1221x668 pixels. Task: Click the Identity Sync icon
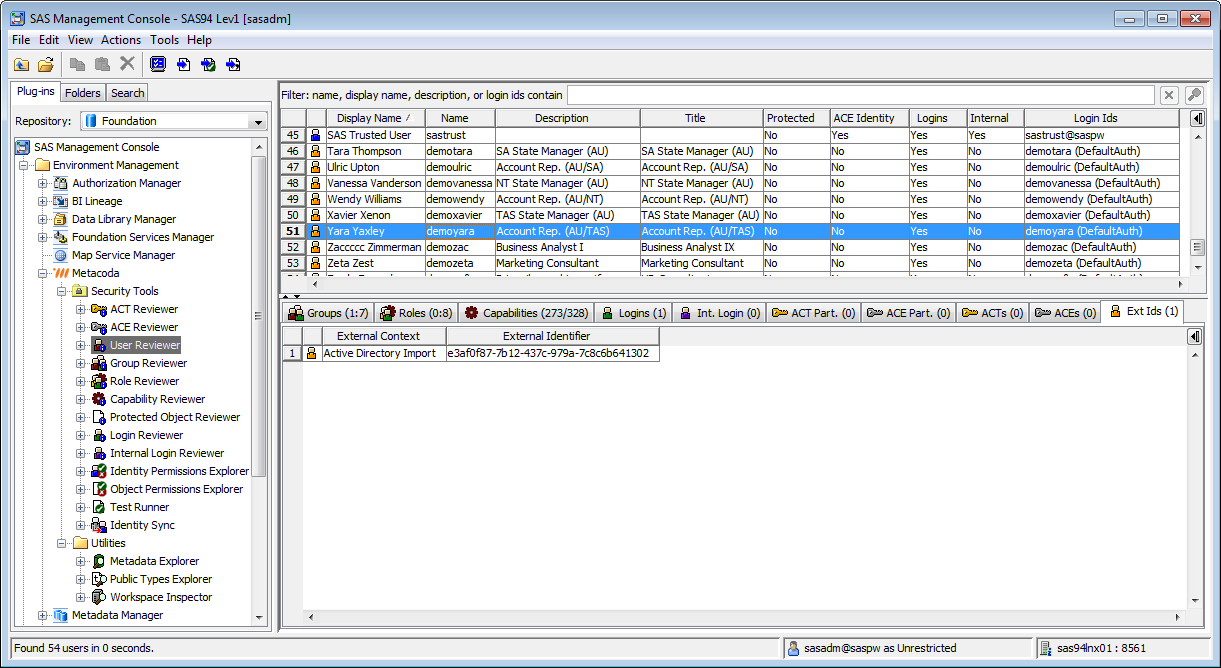point(99,525)
